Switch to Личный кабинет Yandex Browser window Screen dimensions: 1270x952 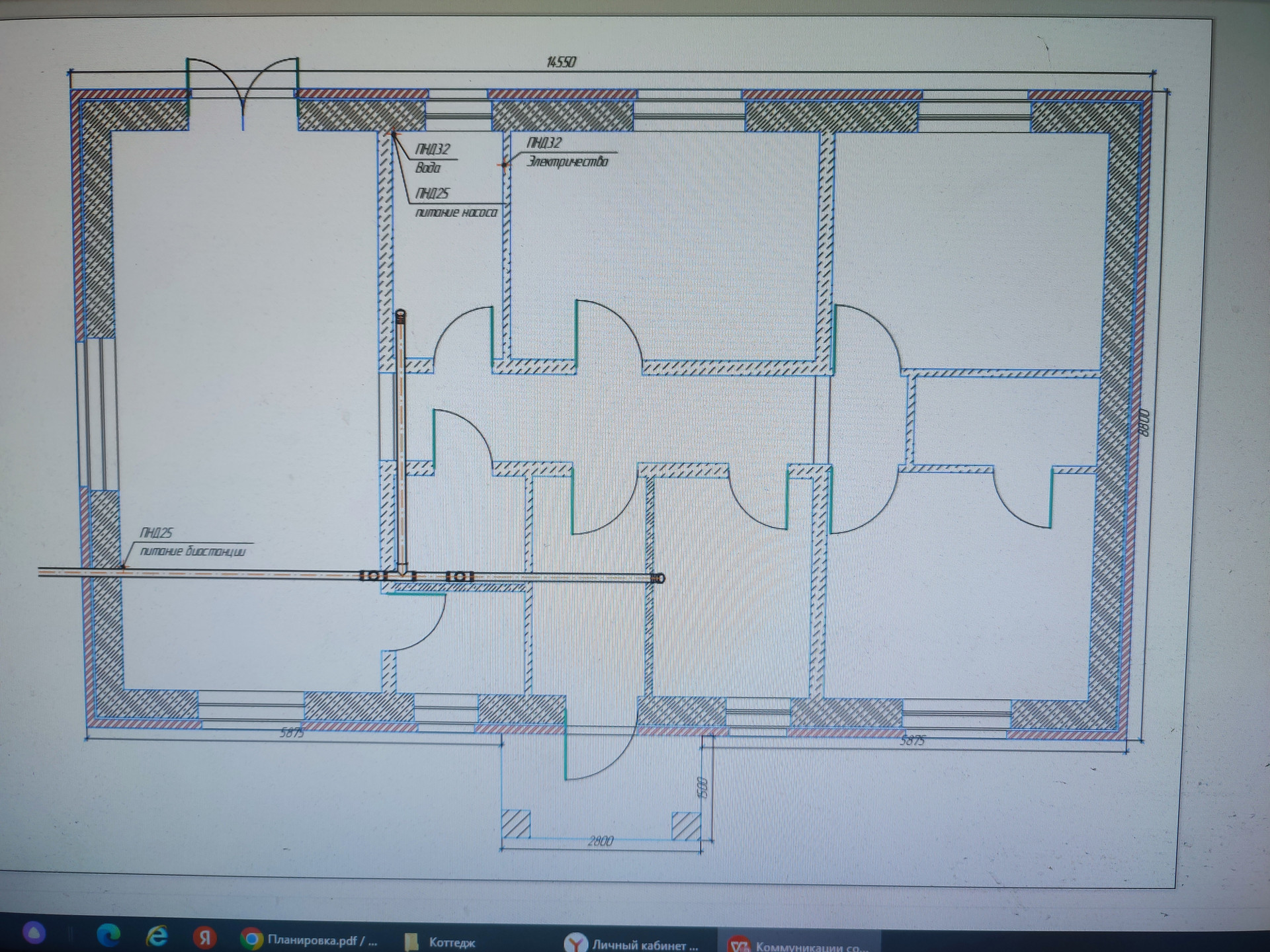tap(632, 945)
